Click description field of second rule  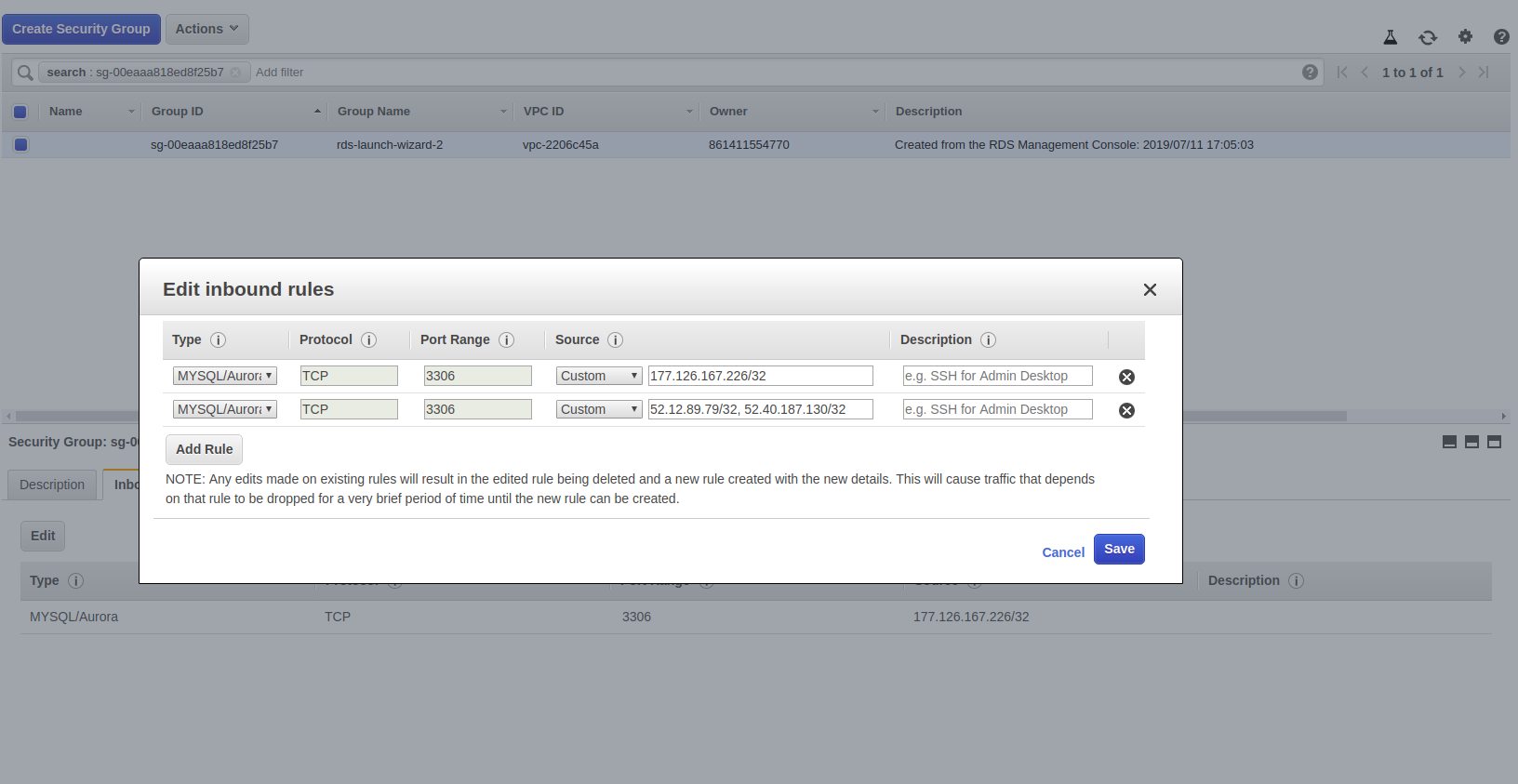pyautogui.click(x=998, y=409)
